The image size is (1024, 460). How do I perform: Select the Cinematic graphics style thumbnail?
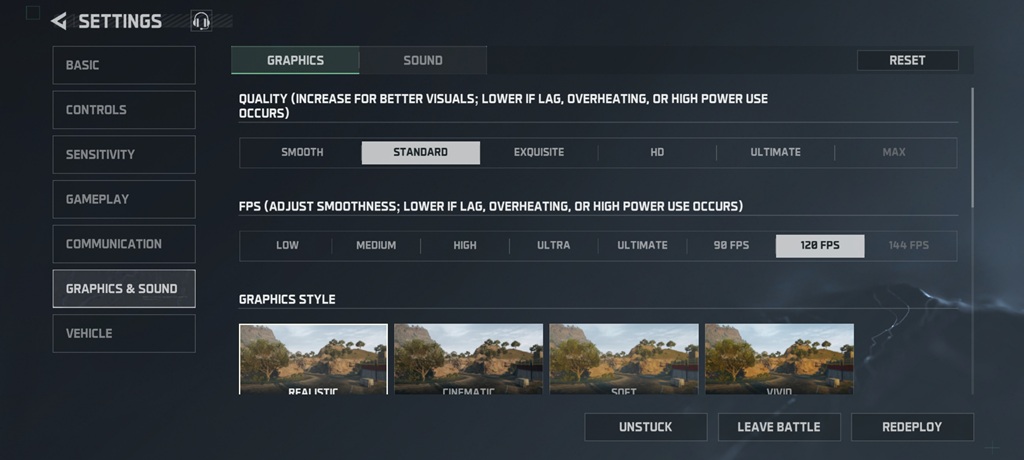(468, 358)
